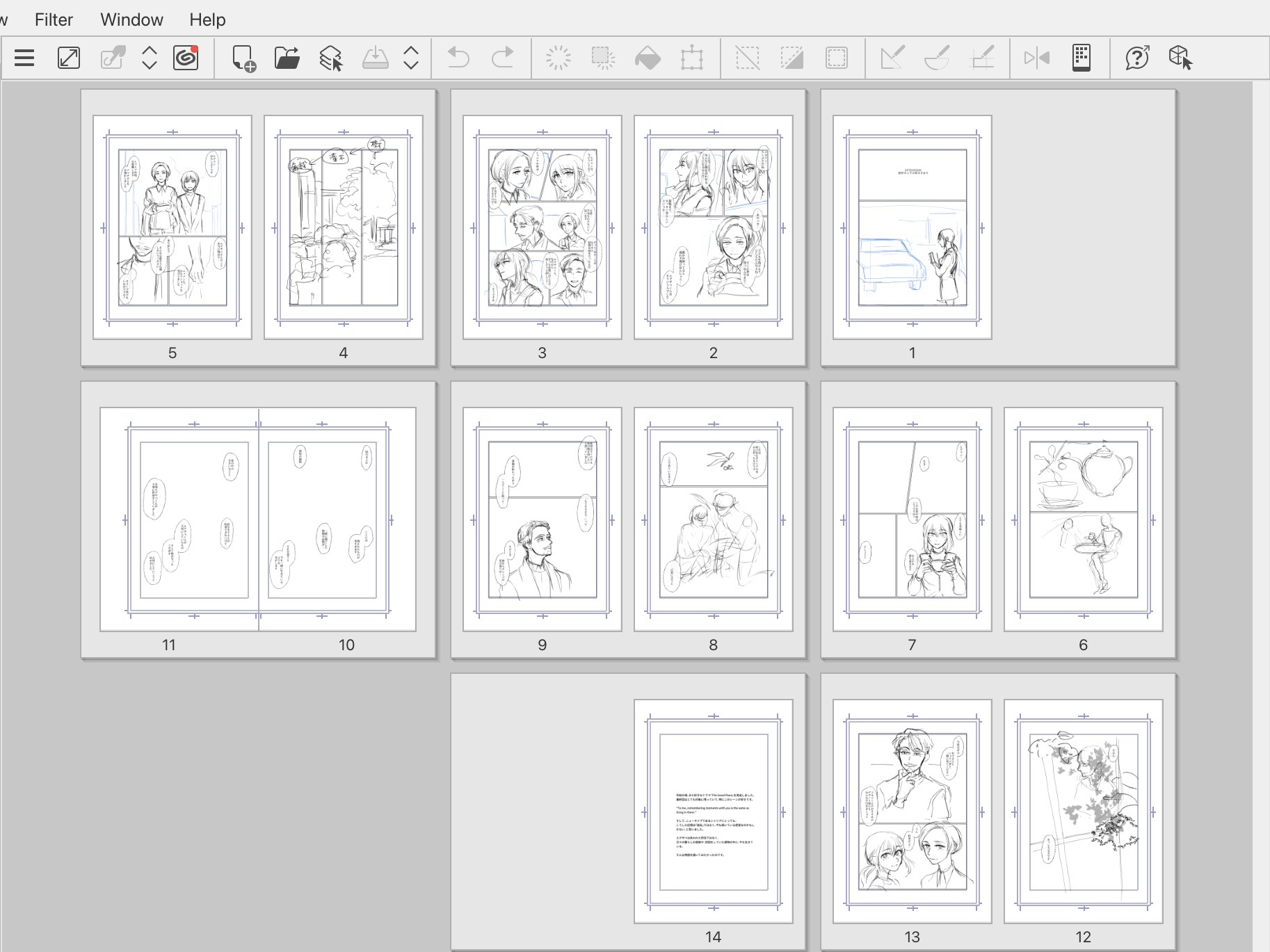Open the Help menu
The image size is (1270, 952).
pos(207,19)
